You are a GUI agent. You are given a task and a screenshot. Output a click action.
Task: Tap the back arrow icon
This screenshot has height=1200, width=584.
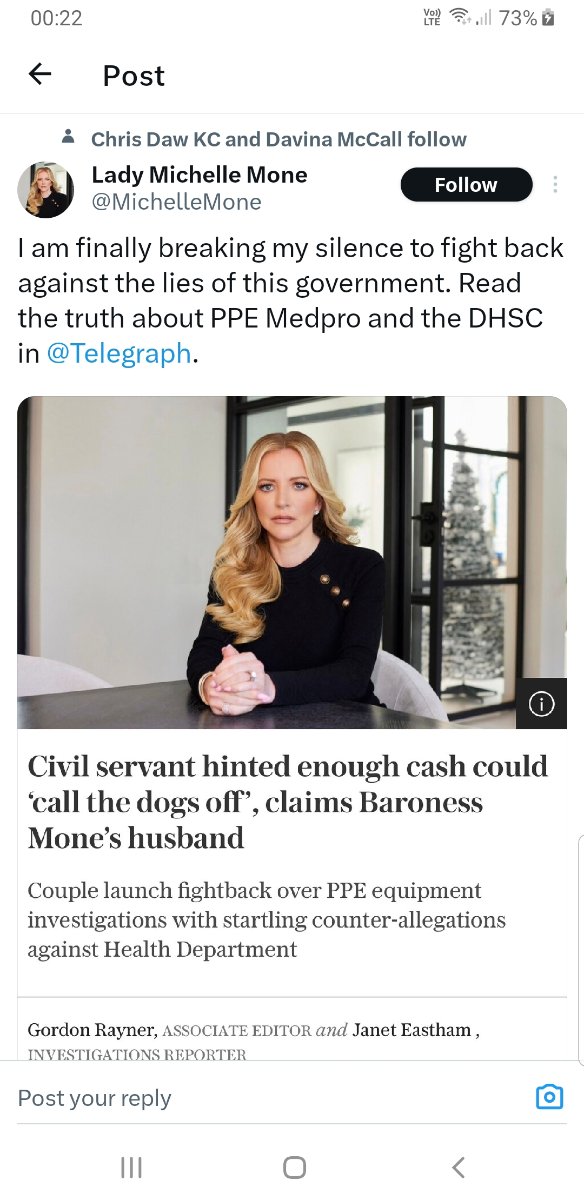pos(40,74)
